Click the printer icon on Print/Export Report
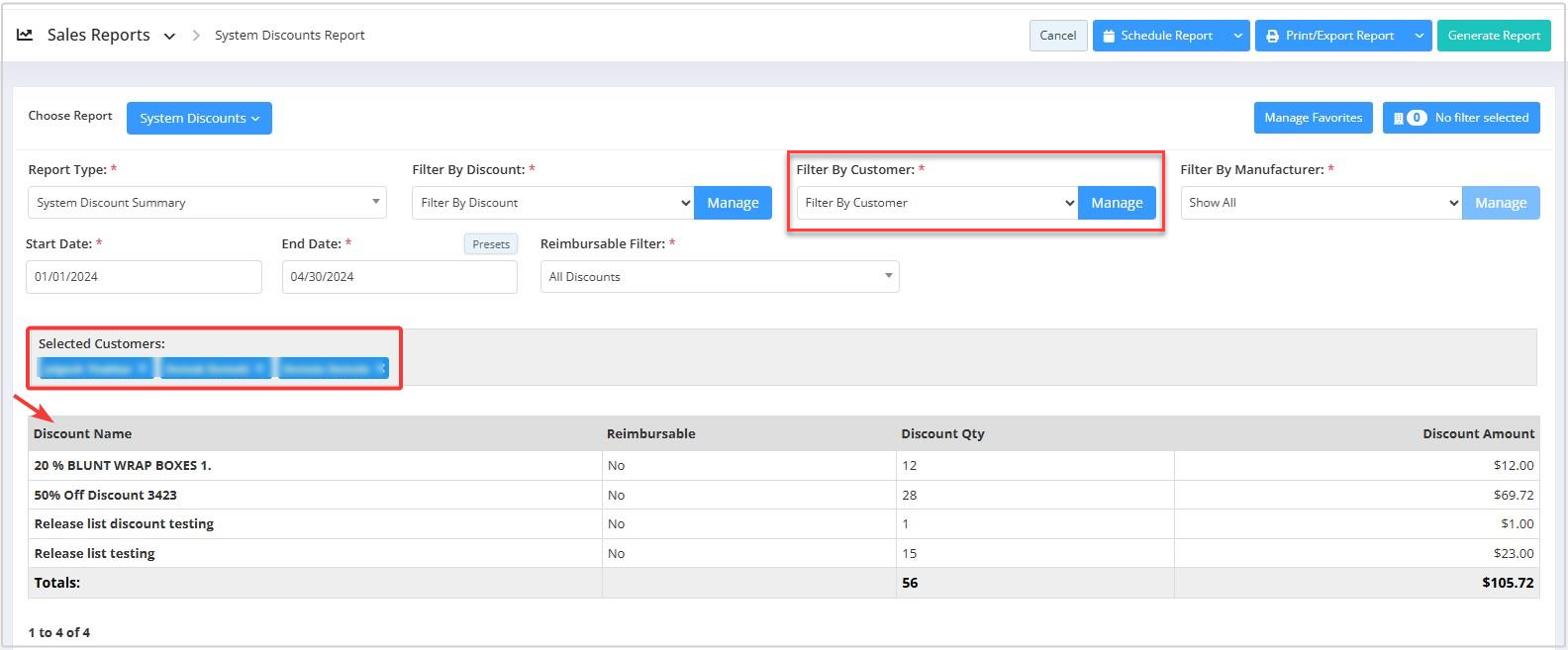This screenshot has width=1568, height=650. pyautogui.click(x=1272, y=36)
